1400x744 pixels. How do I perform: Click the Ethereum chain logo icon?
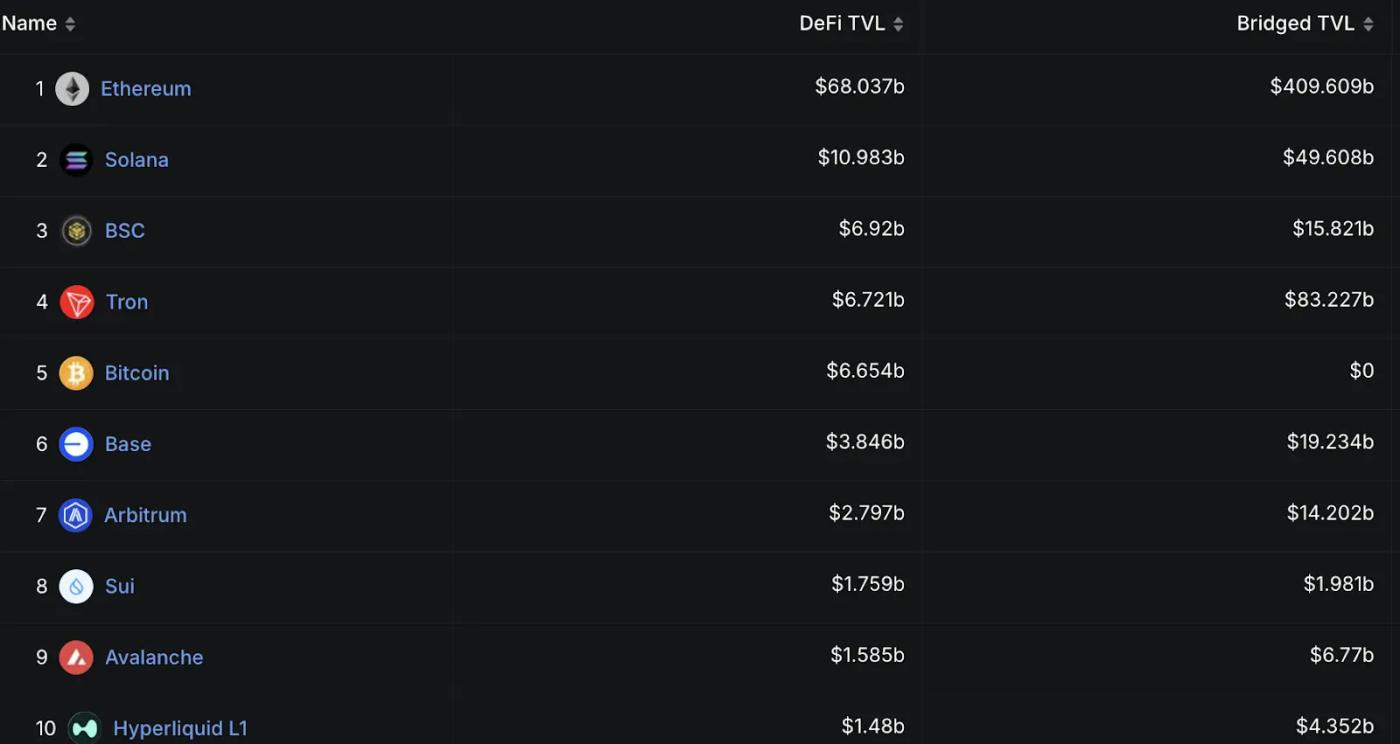(72, 89)
